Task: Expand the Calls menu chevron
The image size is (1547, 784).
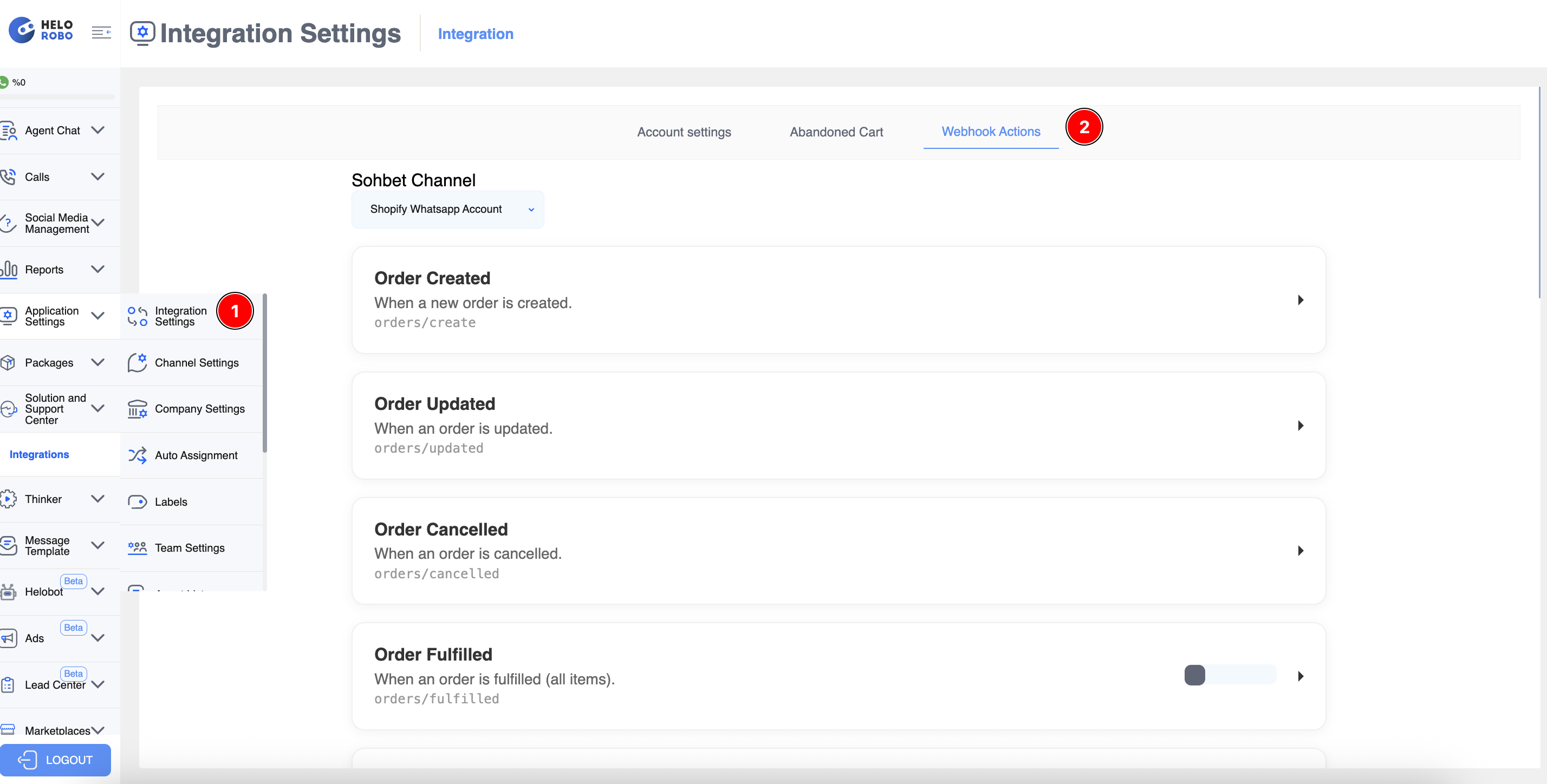Action: click(98, 177)
